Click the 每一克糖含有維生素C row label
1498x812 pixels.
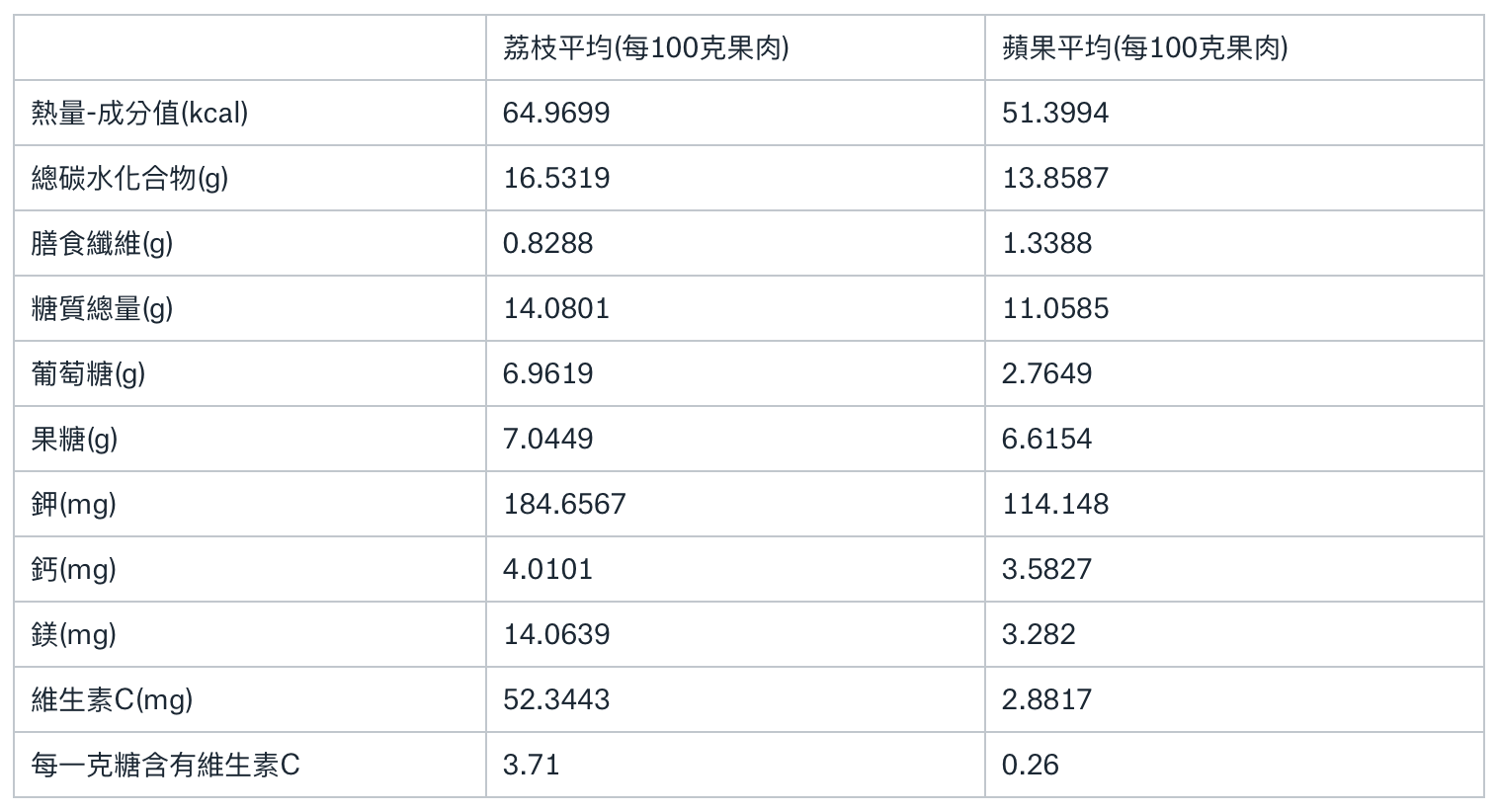[165, 765]
